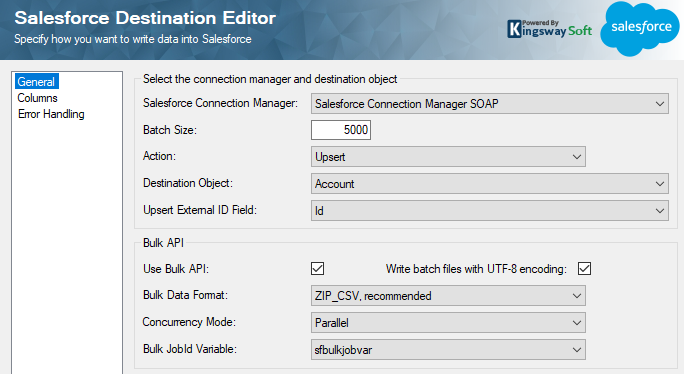Click the 'Salesforce Connection Manager:' label
Image resolution: width=684 pixels, height=374 pixels.
pos(220,103)
